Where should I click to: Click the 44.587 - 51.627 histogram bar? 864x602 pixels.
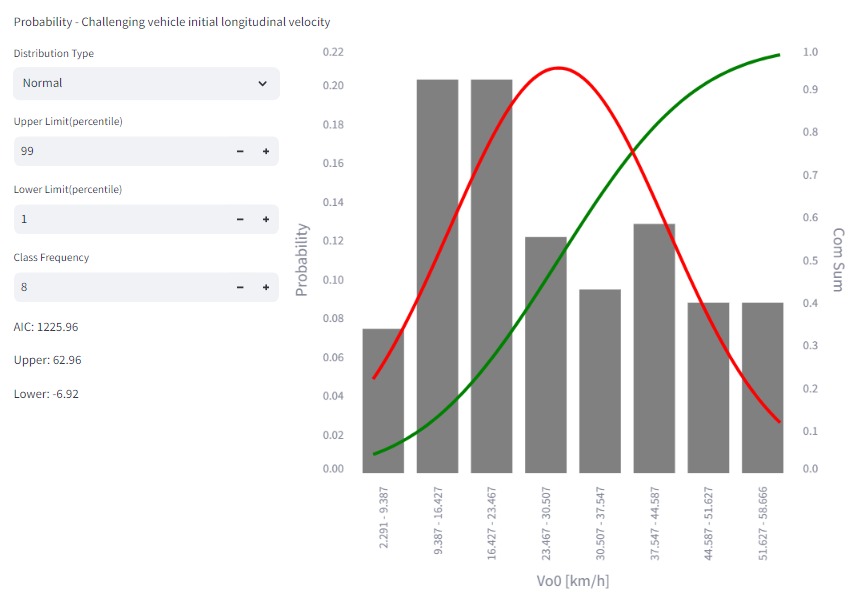pos(708,386)
